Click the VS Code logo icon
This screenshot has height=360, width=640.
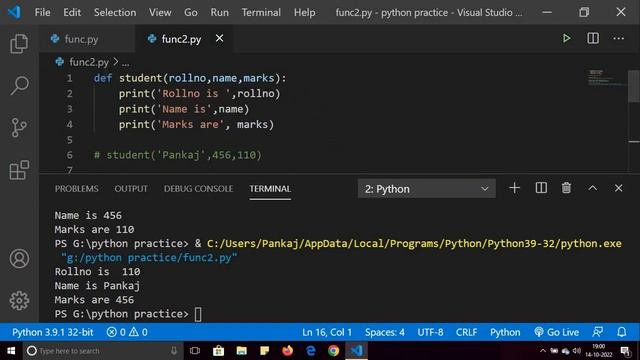14,12
